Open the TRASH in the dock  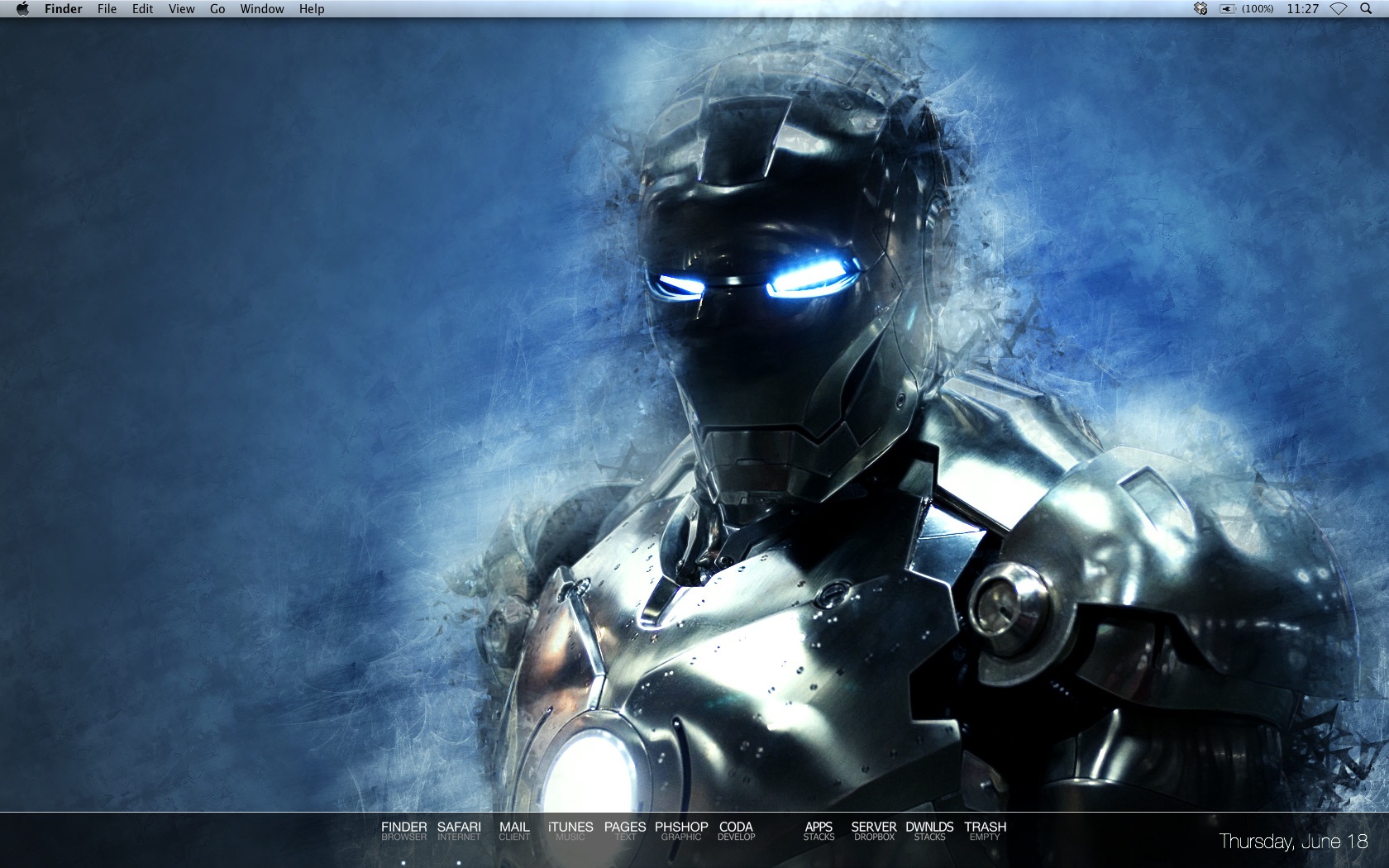[x=985, y=831]
